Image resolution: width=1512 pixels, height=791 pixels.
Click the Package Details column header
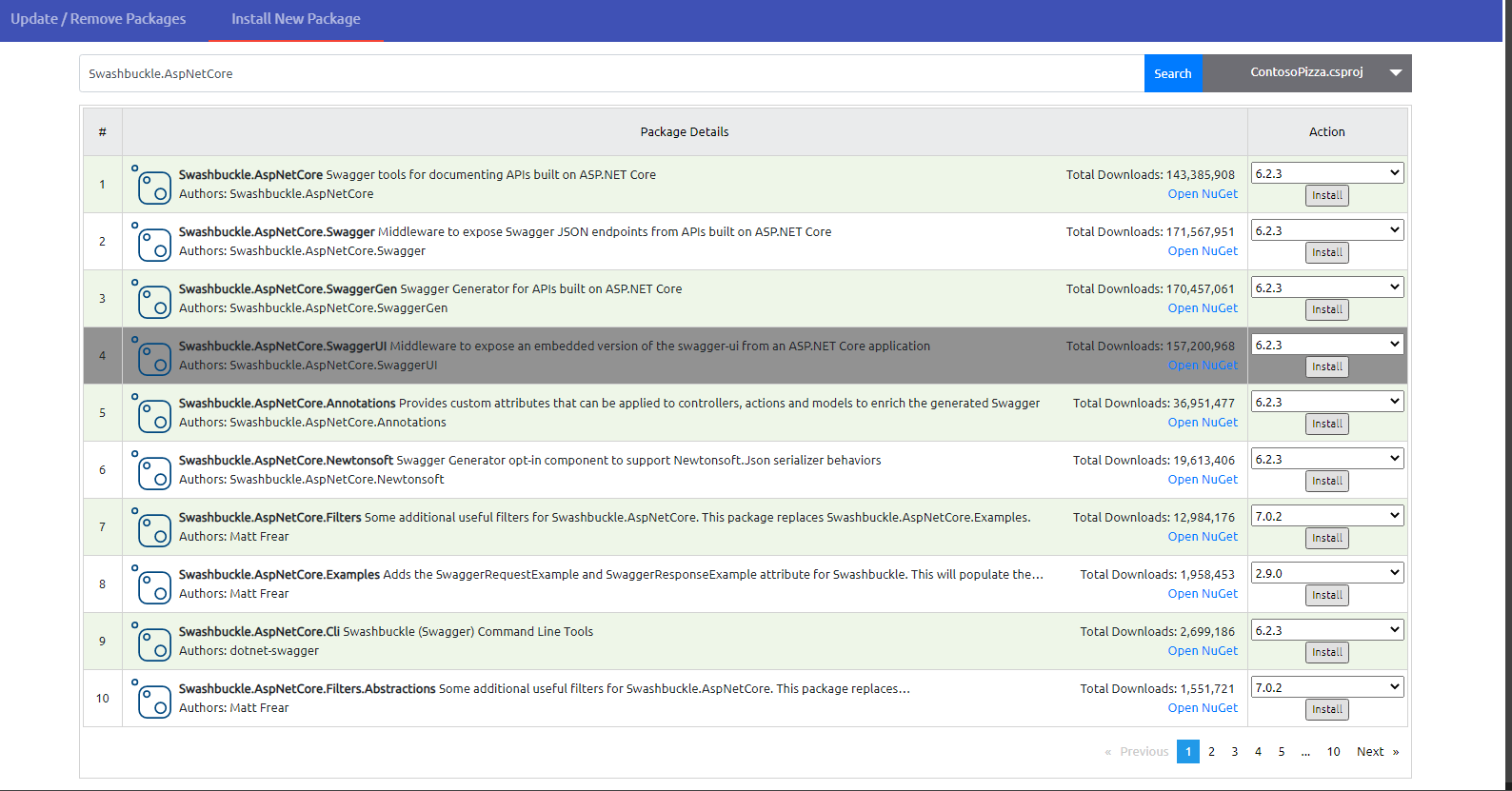point(685,132)
